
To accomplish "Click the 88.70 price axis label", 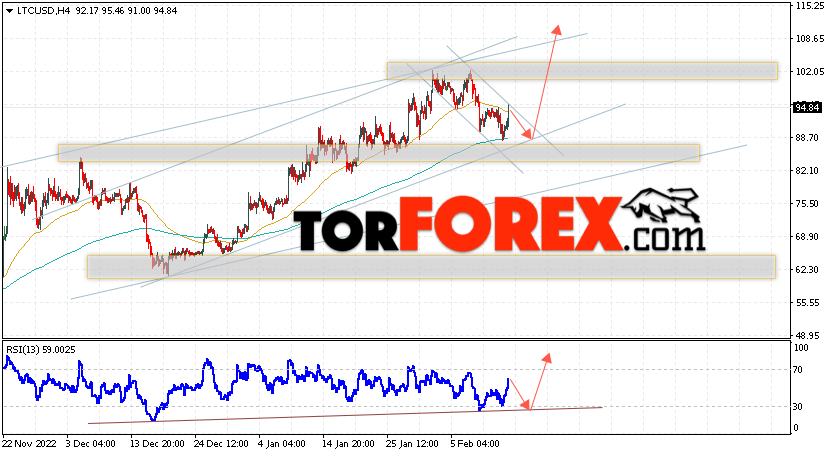I will pos(807,138).
